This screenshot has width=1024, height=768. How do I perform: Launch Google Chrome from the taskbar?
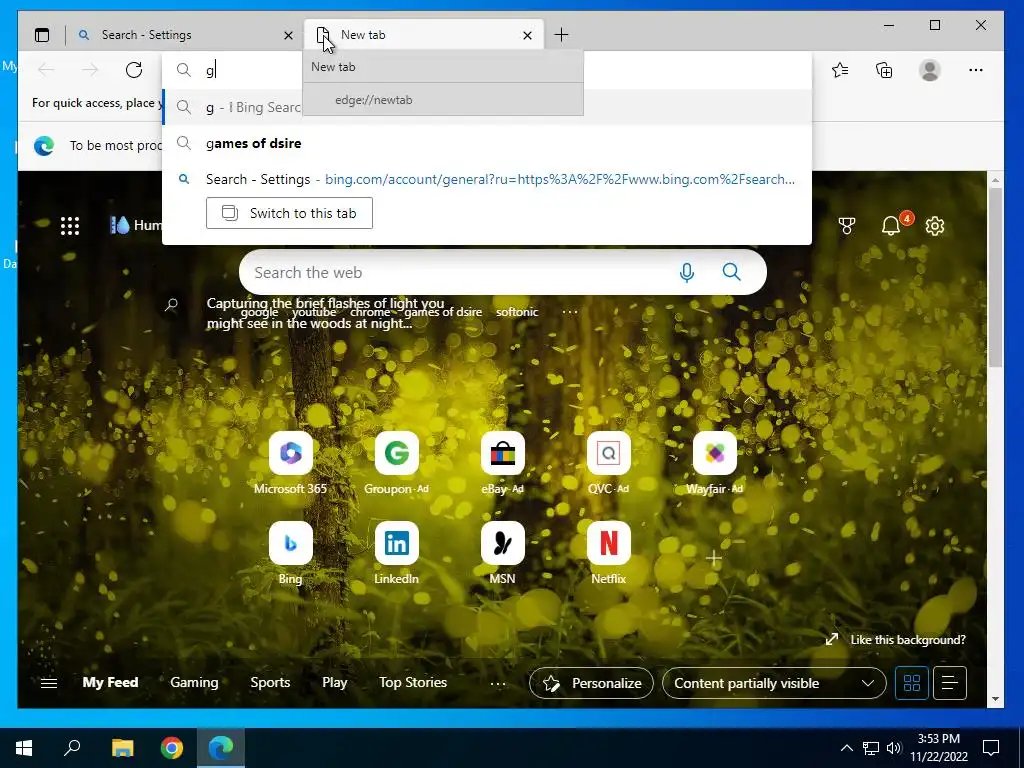(x=172, y=748)
